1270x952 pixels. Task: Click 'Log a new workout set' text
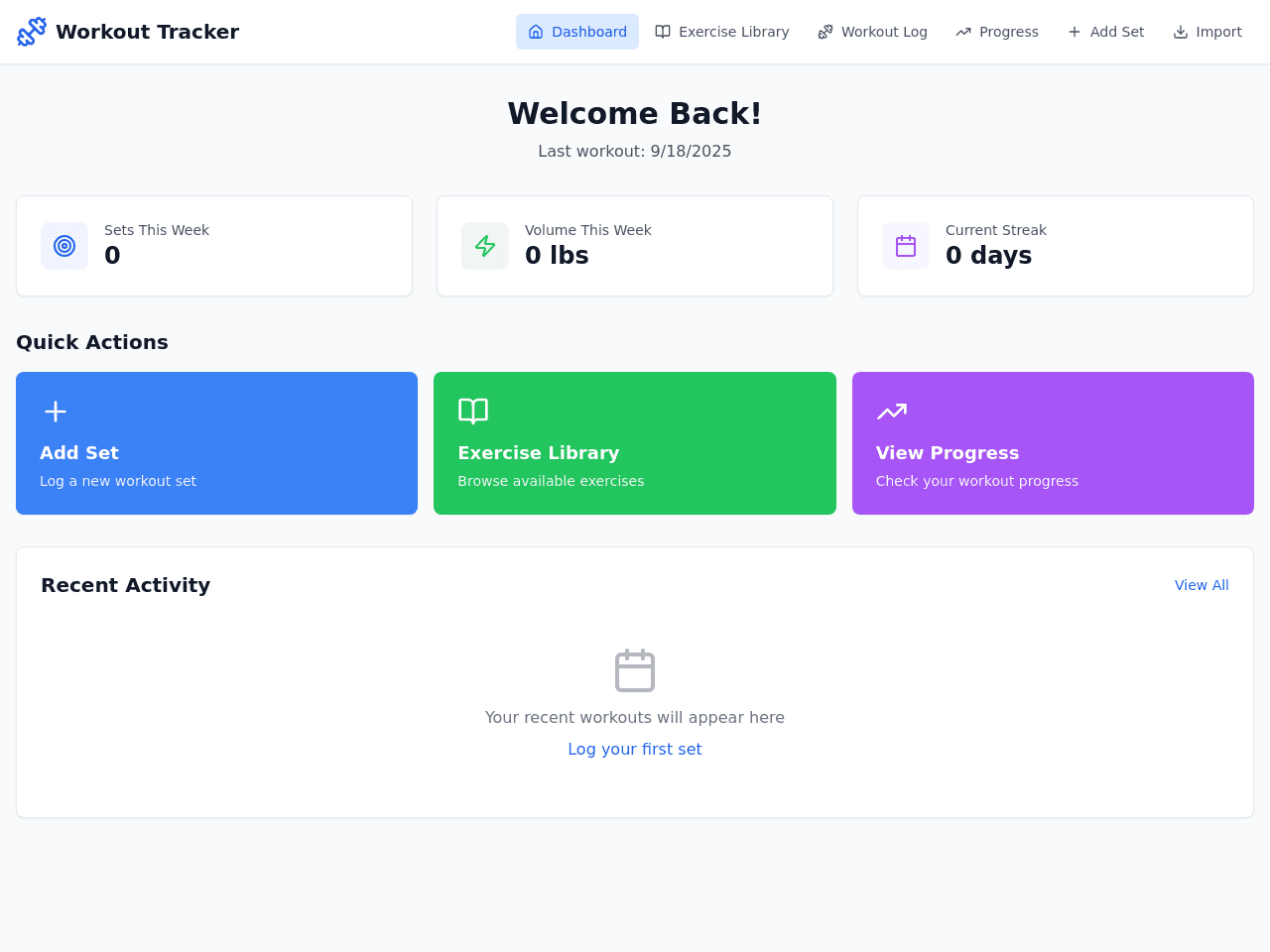point(118,481)
